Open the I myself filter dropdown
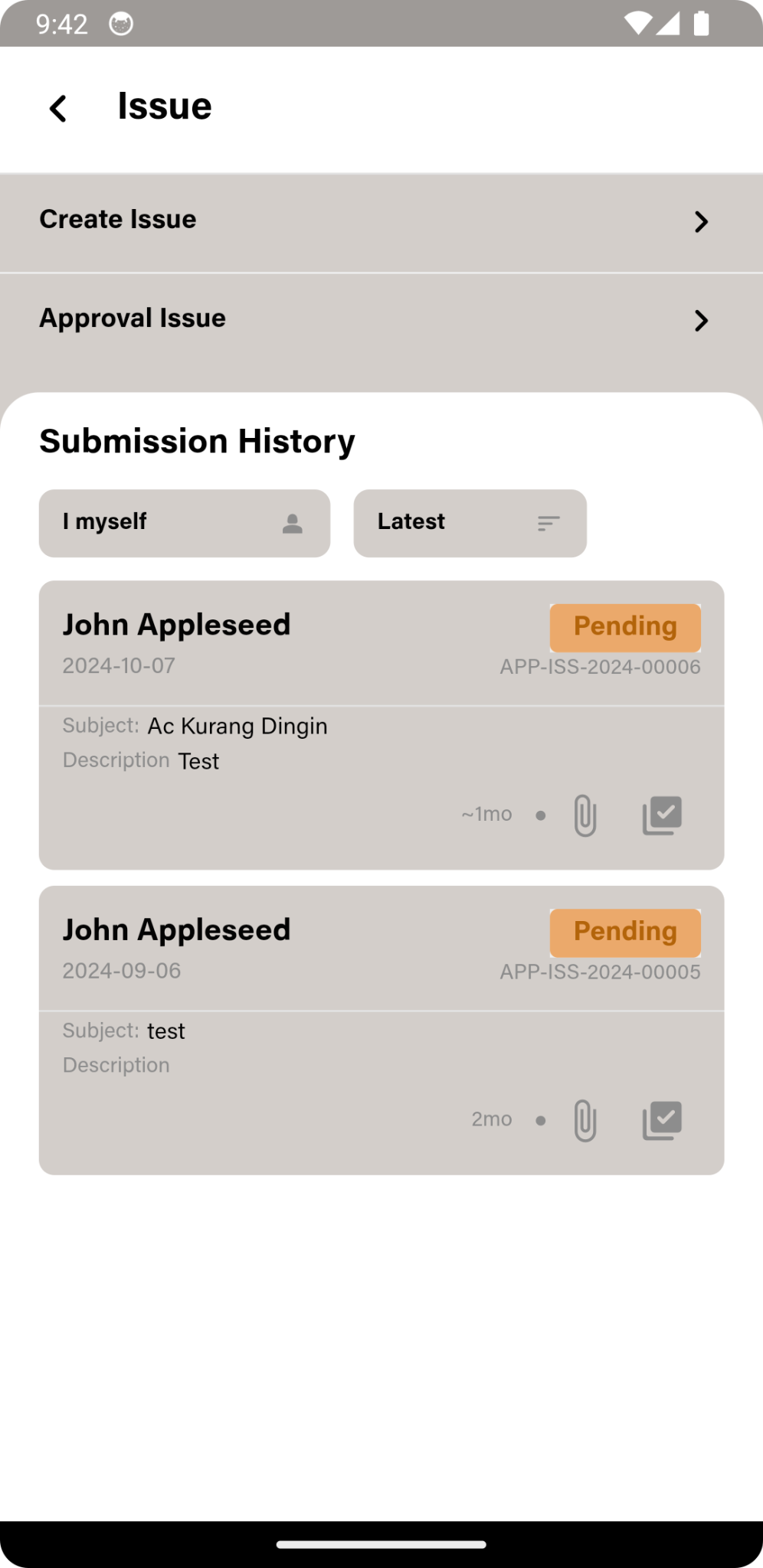The image size is (763, 1568). click(x=184, y=523)
